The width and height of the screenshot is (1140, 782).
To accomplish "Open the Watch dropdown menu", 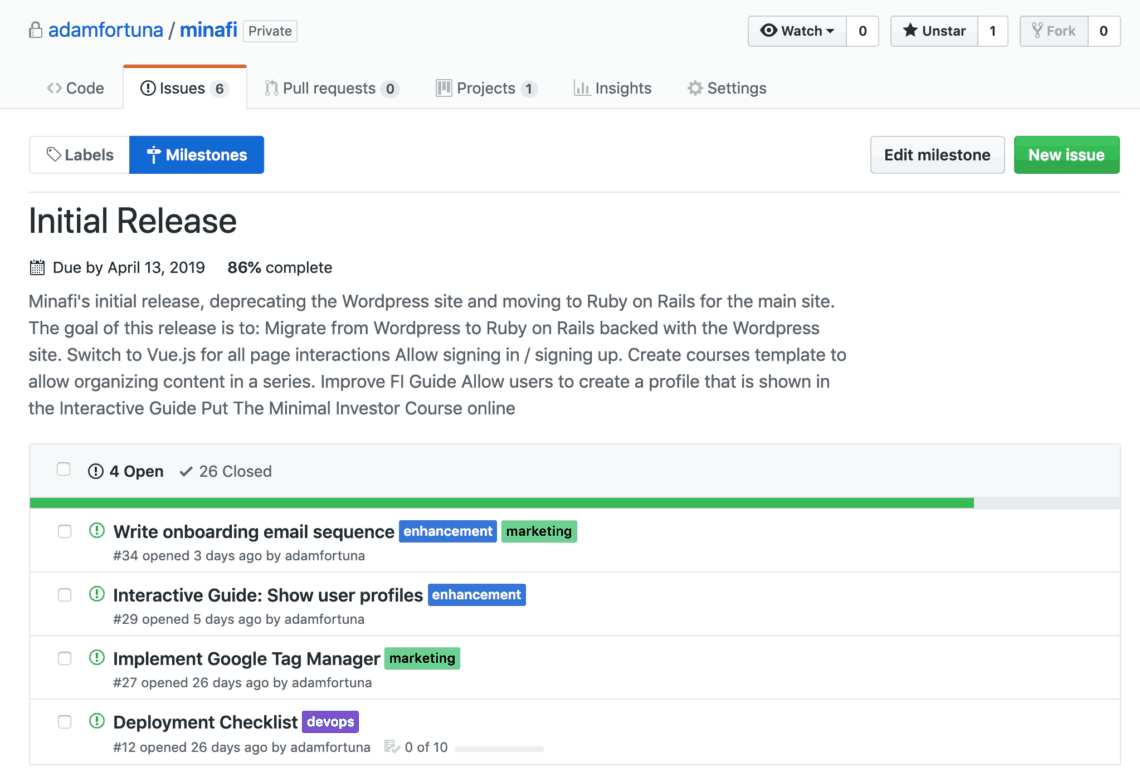I will pos(797,31).
